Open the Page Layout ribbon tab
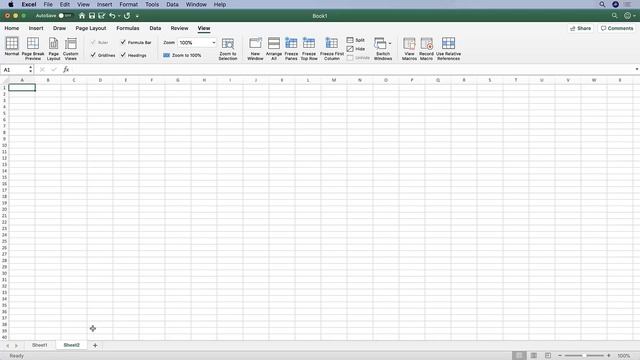The height and width of the screenshot is (360, 640). coord(91,28)
